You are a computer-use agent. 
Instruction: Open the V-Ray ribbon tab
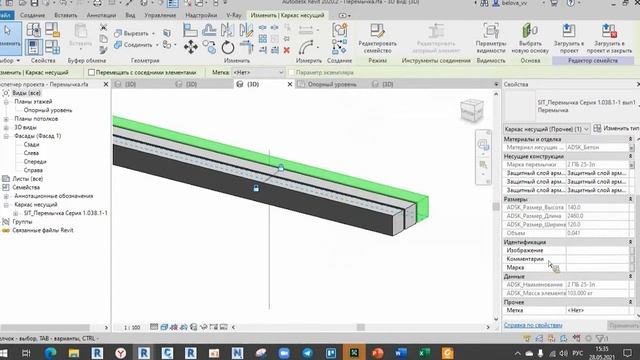click(x=234, y=15)
